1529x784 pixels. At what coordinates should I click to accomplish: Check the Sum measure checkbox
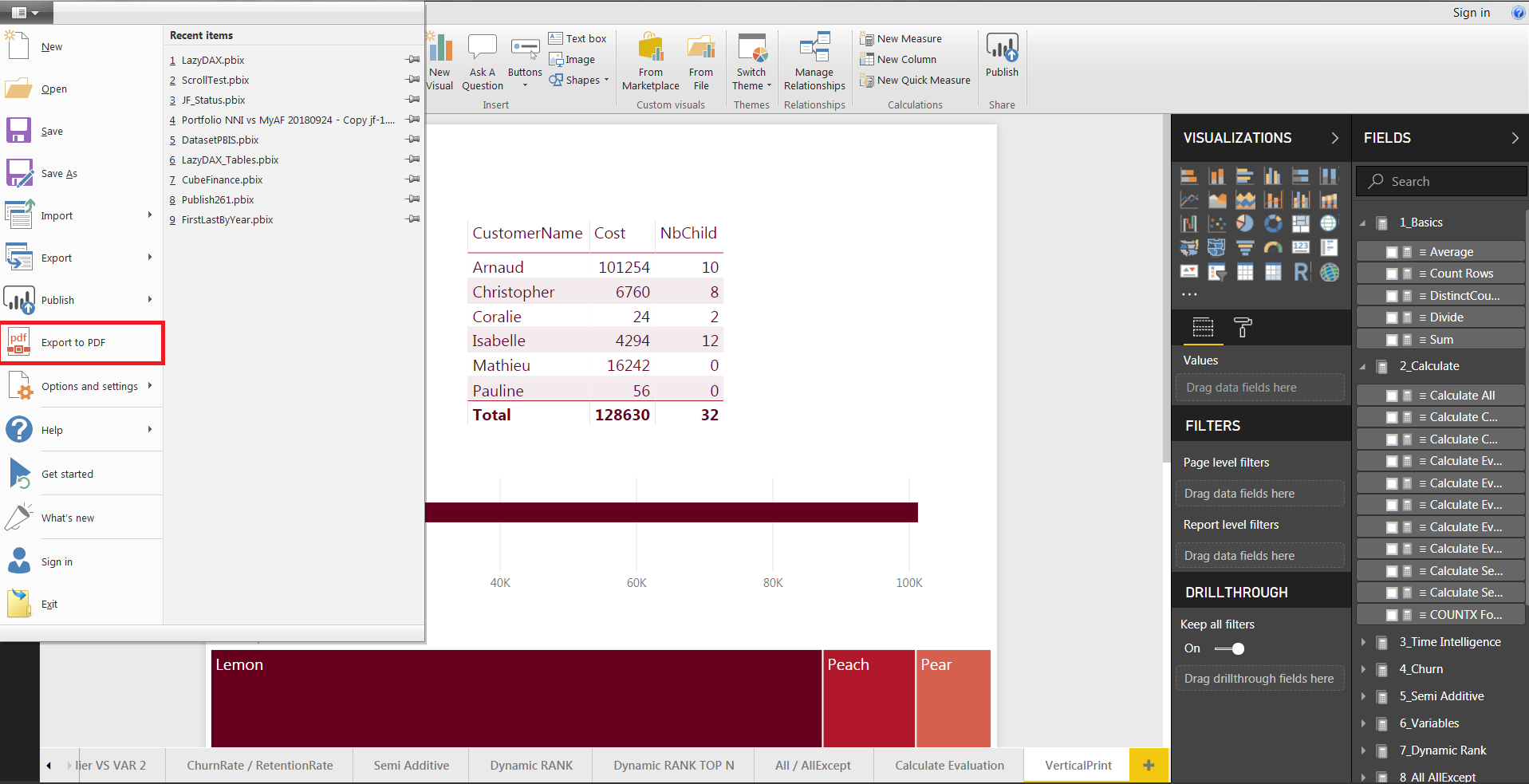tap(1392, 340)
